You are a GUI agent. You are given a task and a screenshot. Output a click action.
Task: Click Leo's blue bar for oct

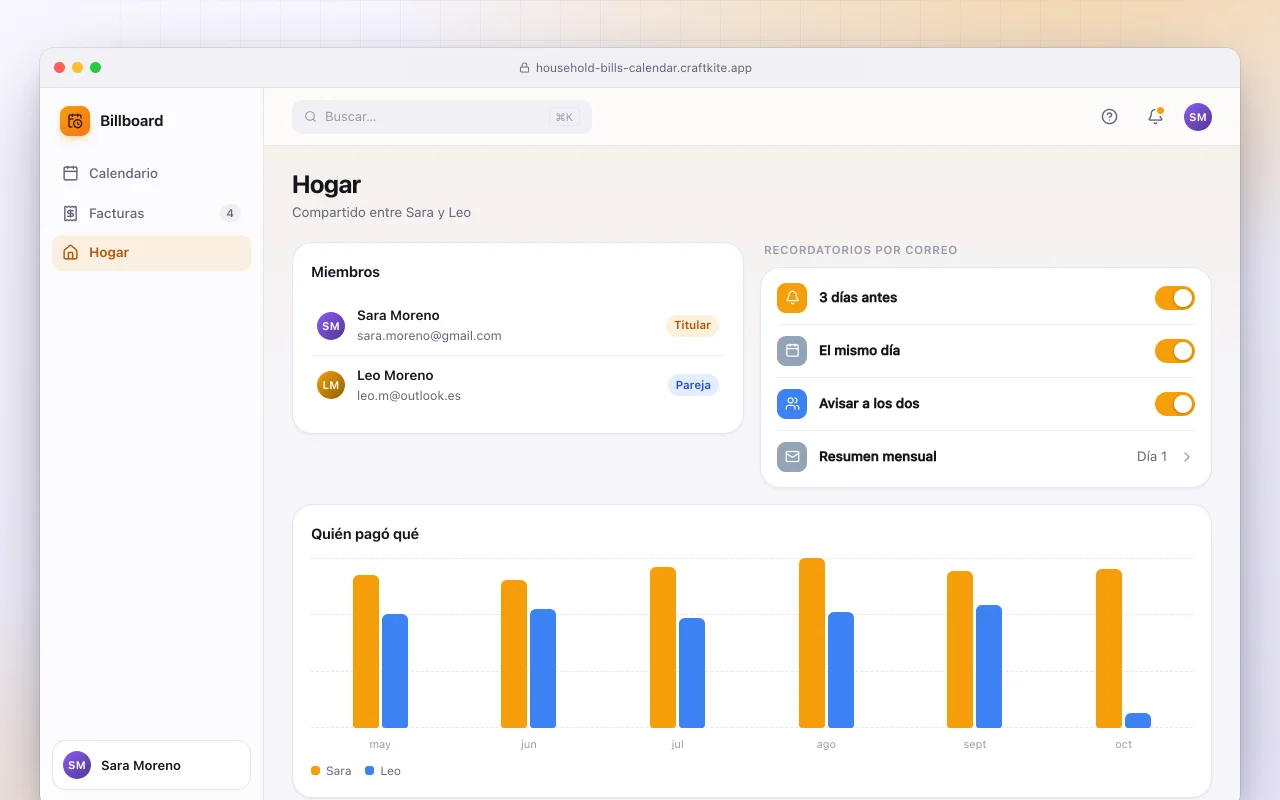coord(1138,720)
